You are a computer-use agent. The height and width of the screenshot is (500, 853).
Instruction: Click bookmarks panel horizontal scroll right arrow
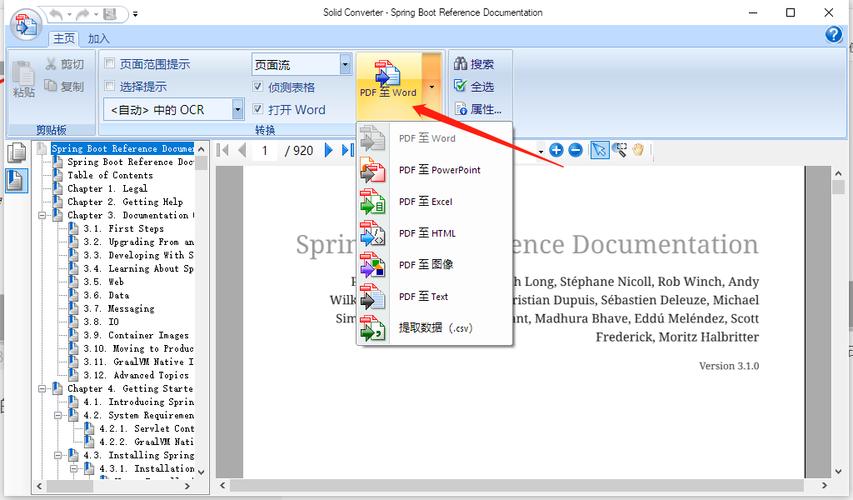[187, 486]
